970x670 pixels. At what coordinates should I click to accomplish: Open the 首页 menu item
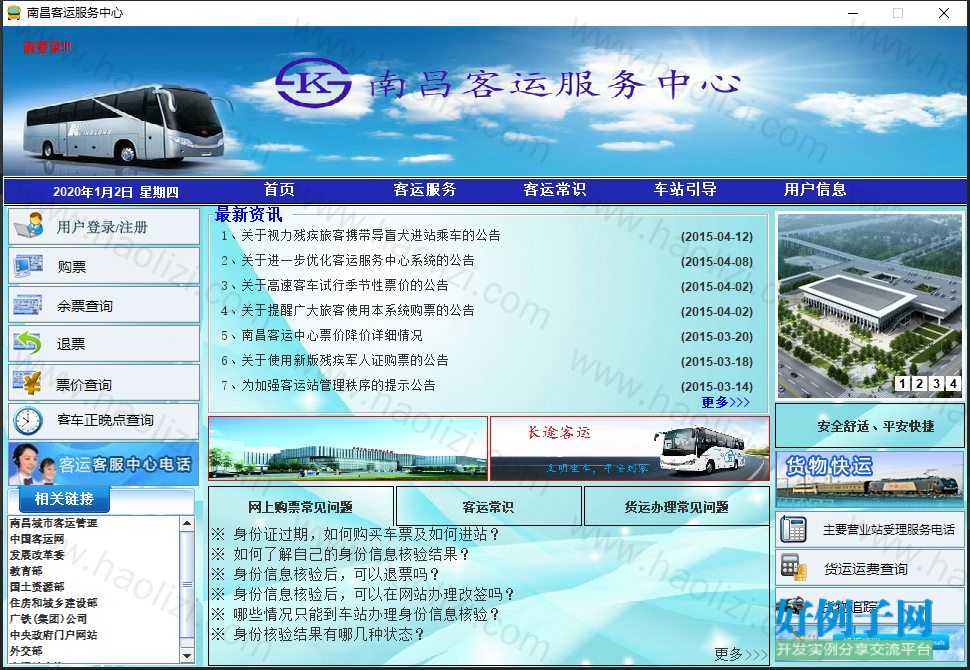[279, 189]
